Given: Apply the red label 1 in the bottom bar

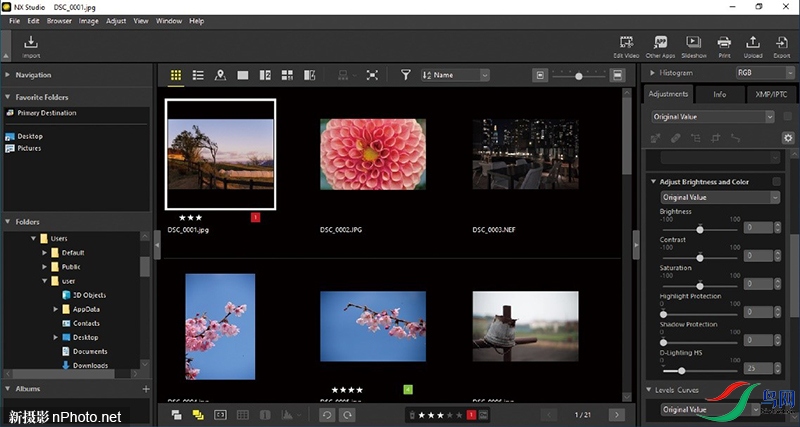Looking at the screenshot, I should [471, 414].
